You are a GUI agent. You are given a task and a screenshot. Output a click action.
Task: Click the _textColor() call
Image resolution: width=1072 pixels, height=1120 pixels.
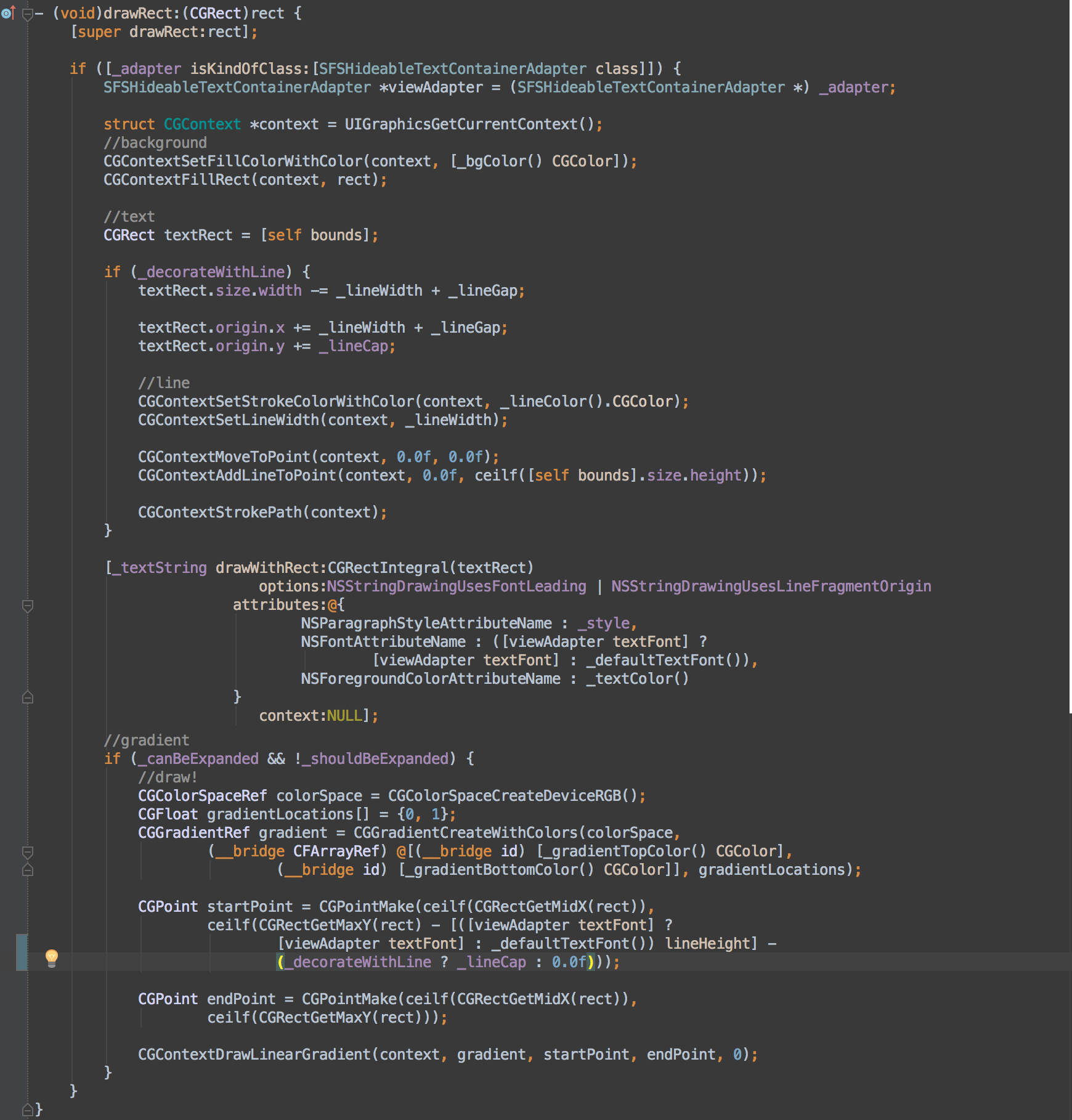pos(638,679)
